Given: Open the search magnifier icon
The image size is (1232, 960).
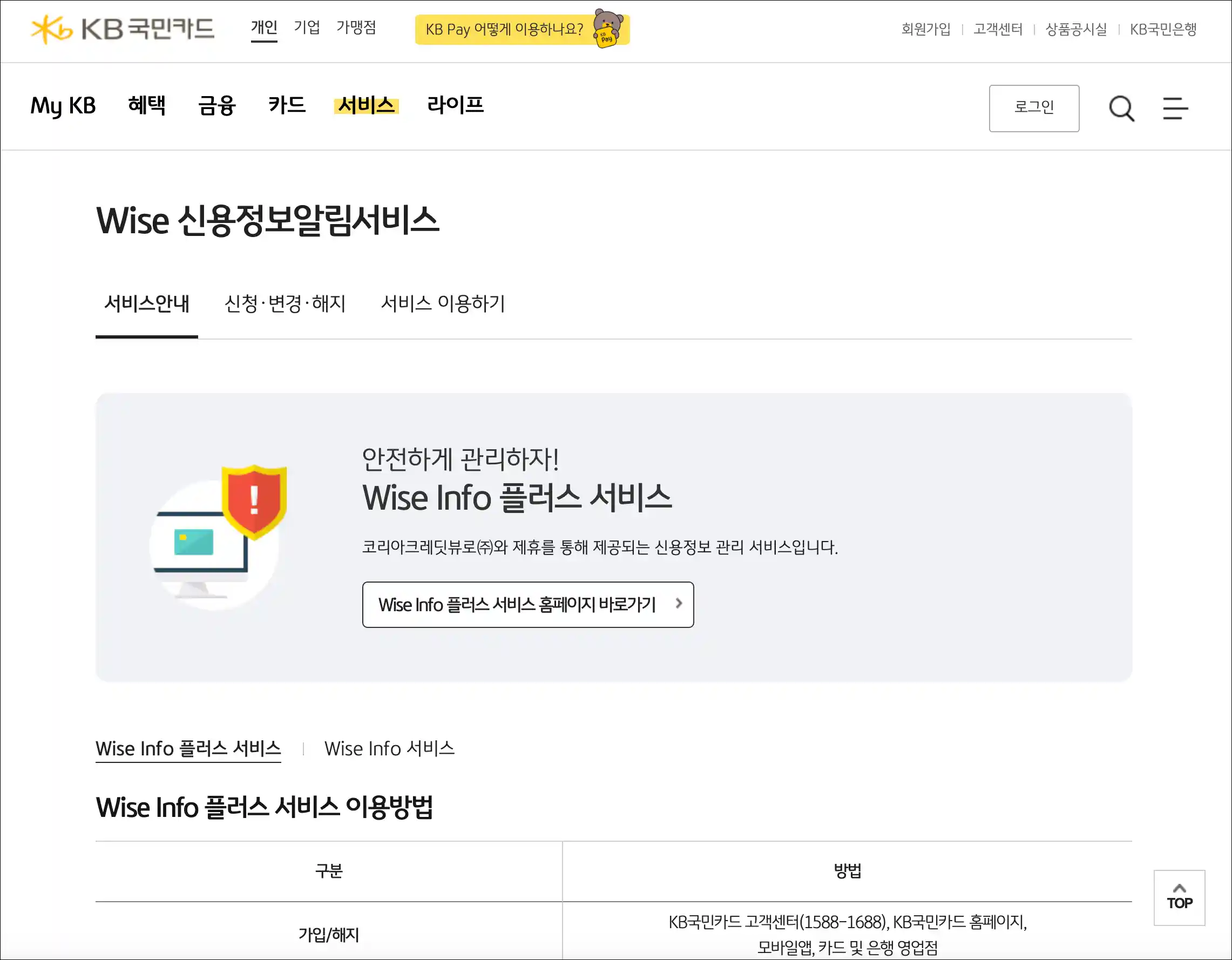Looking at the screenshot, I should tap(1121, 109).
